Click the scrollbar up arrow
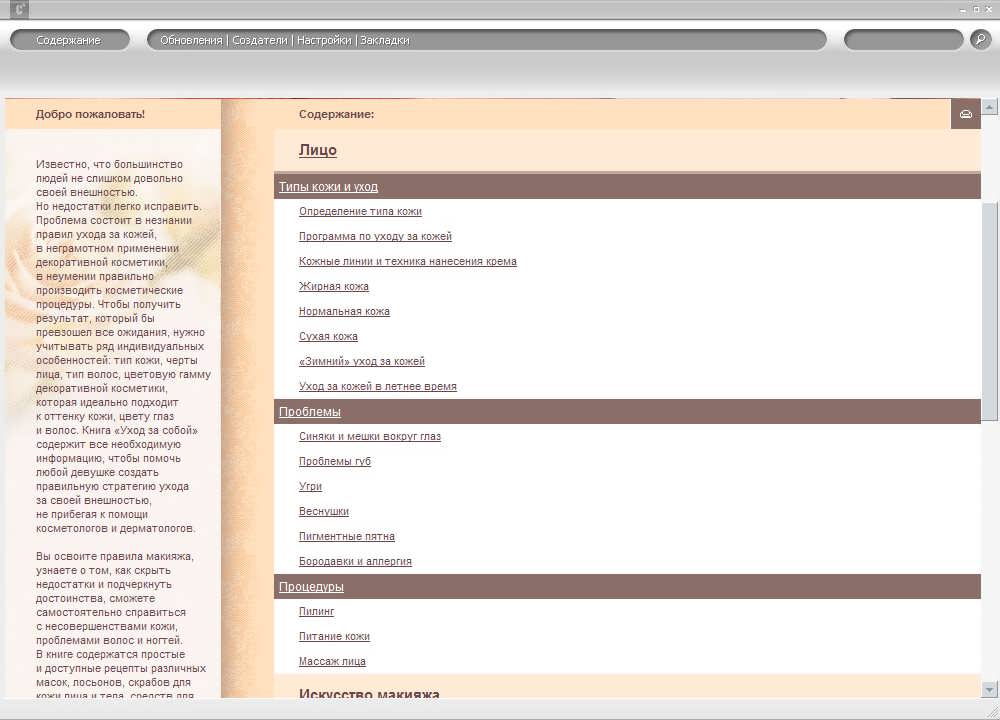The height and width of the screenshot is (720, 1000). tap(990, 107)
